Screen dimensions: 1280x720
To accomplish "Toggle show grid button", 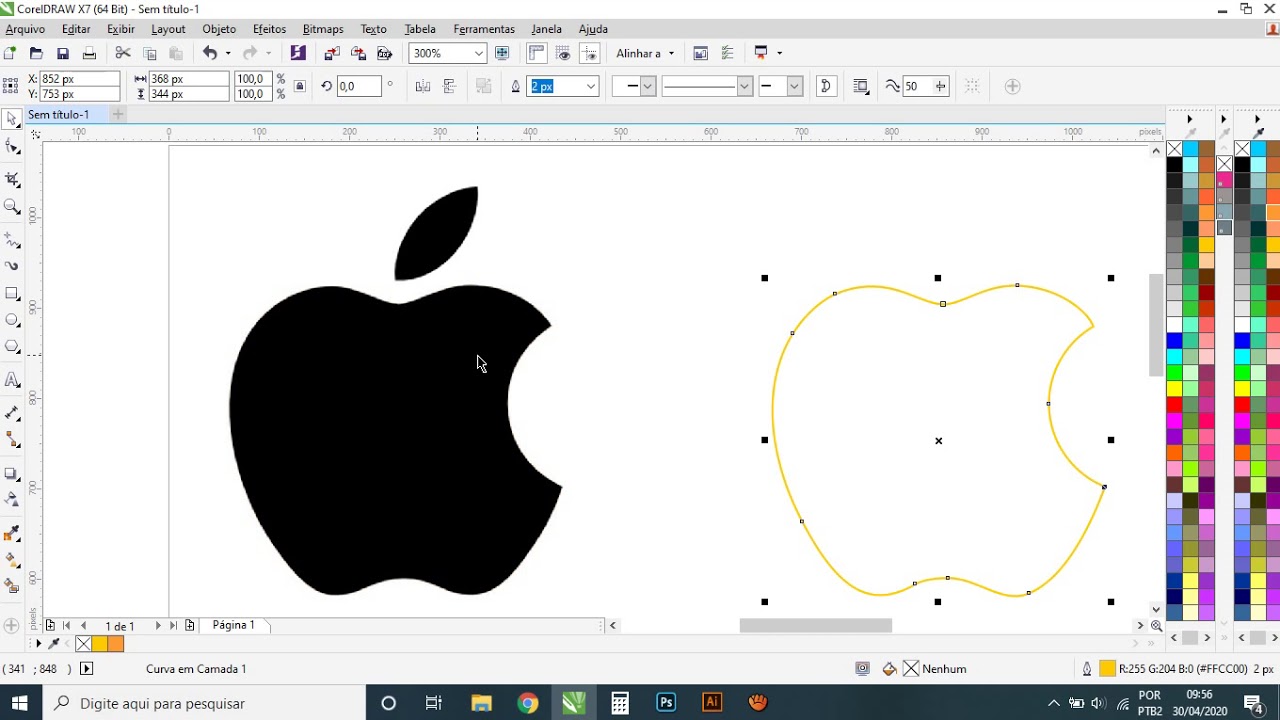I will coord(564,53).
